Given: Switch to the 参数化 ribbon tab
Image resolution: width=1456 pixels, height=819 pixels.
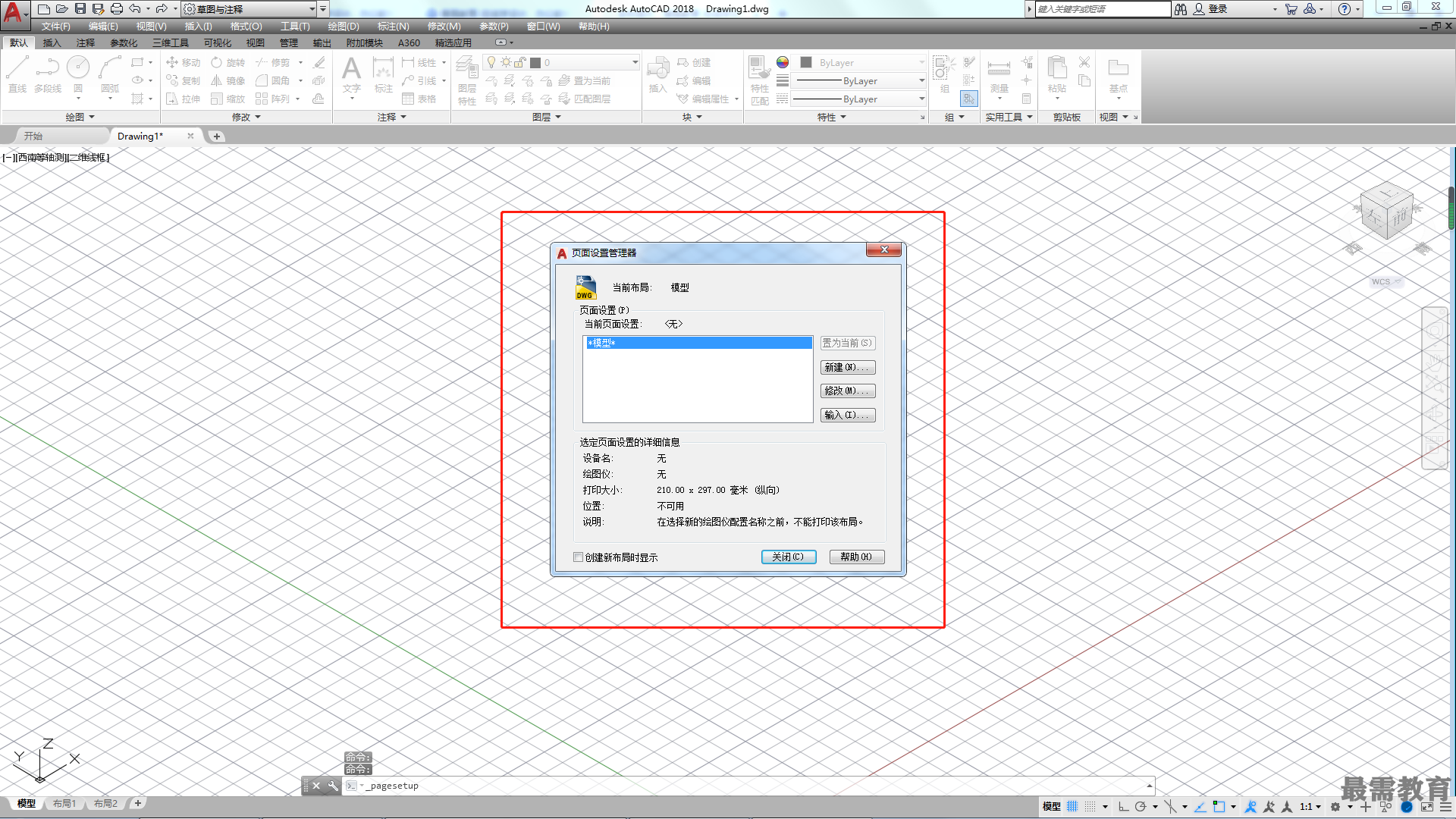Looking at the screenshot, I should (124, 43).
